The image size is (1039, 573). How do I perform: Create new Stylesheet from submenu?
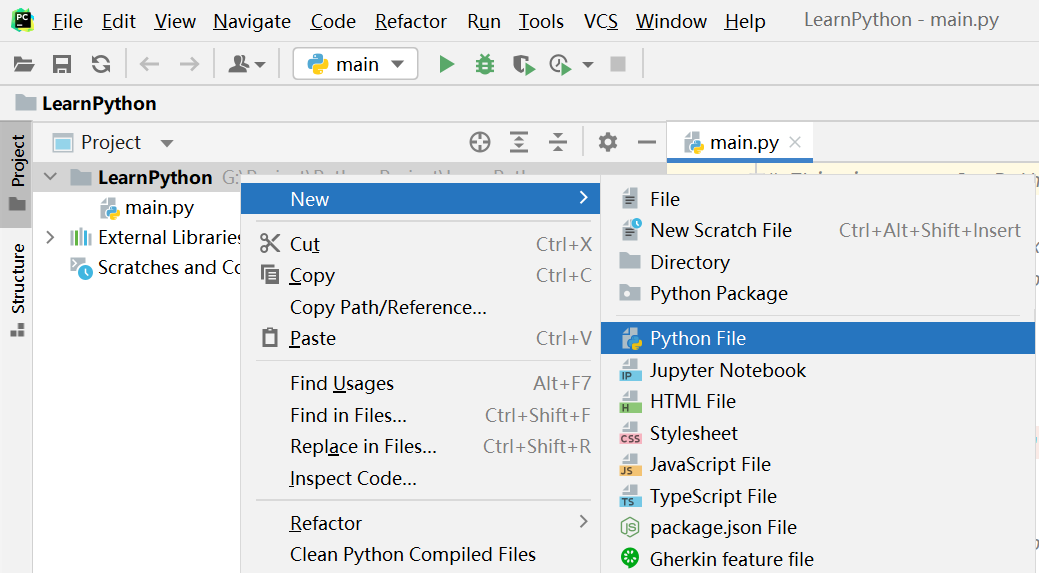click(818, 433)
